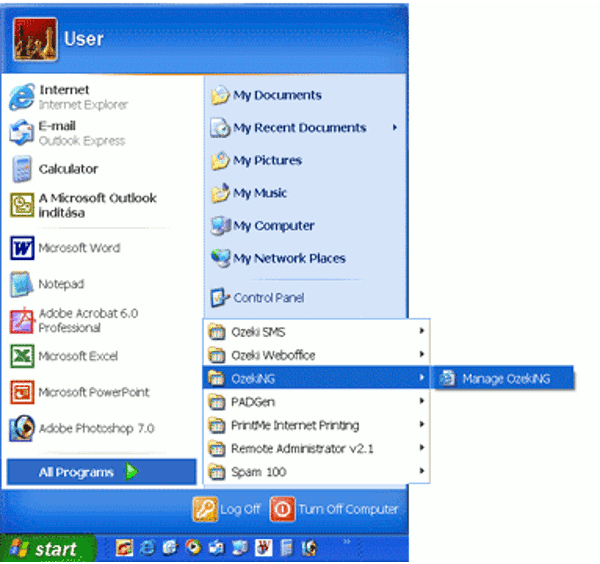Open Microsoft Excel
The image size is (600, 564).
(x=64, y=356)
